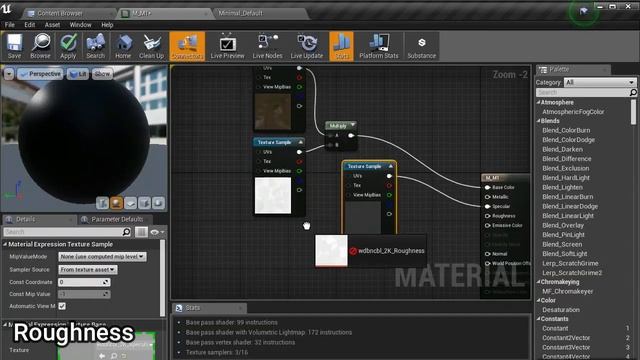This screenshot has height=360, width=640.
Task: Collapse the Multiply node arrow
Action: pos(353,125)
